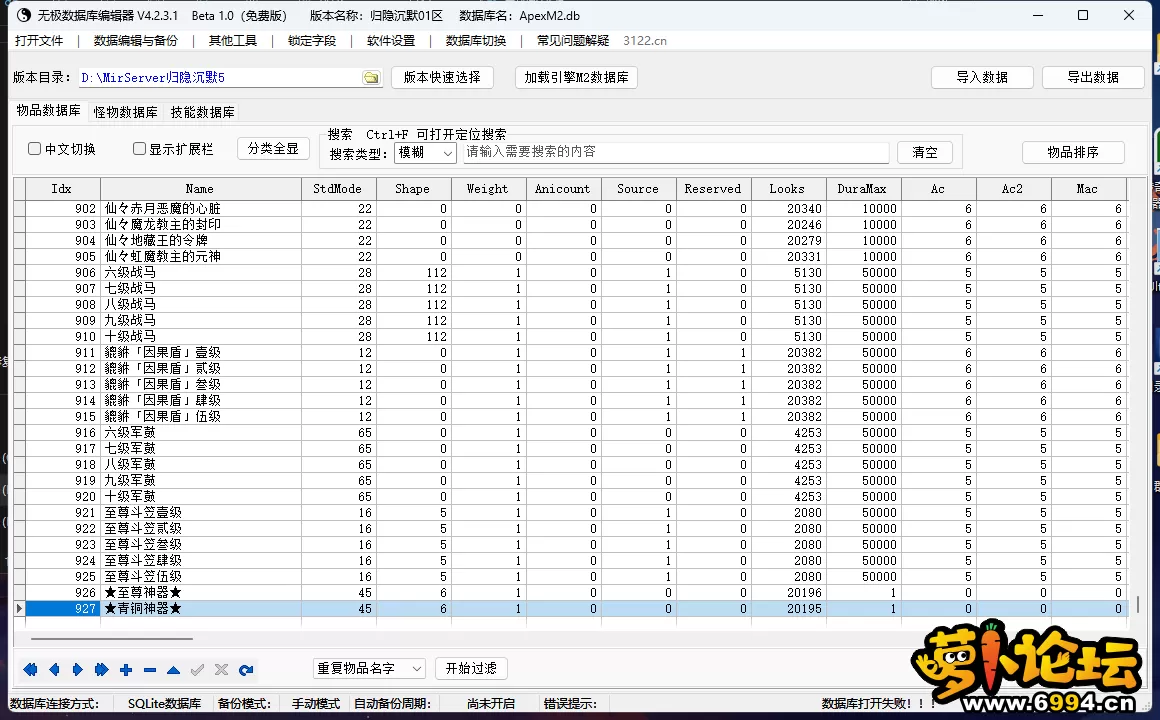Open 其他工具 menu
Screen dimensions: 1160x720
[x=232, y=41]
